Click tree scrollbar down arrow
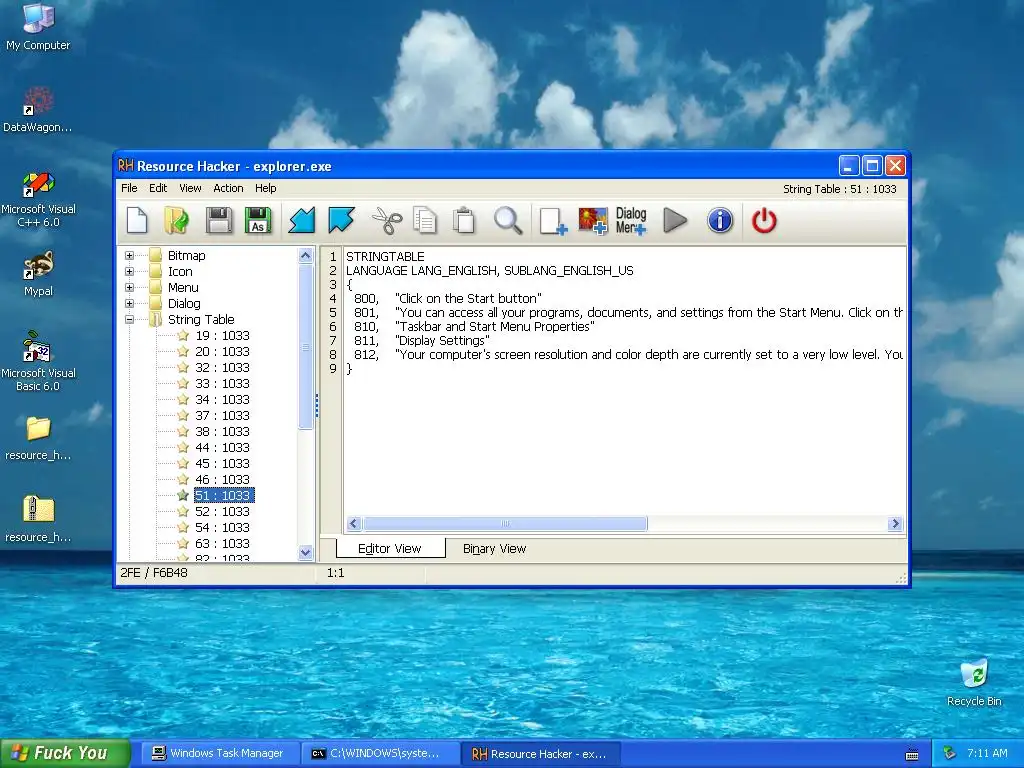This screenshot has width=1024, height=768. 306,552
